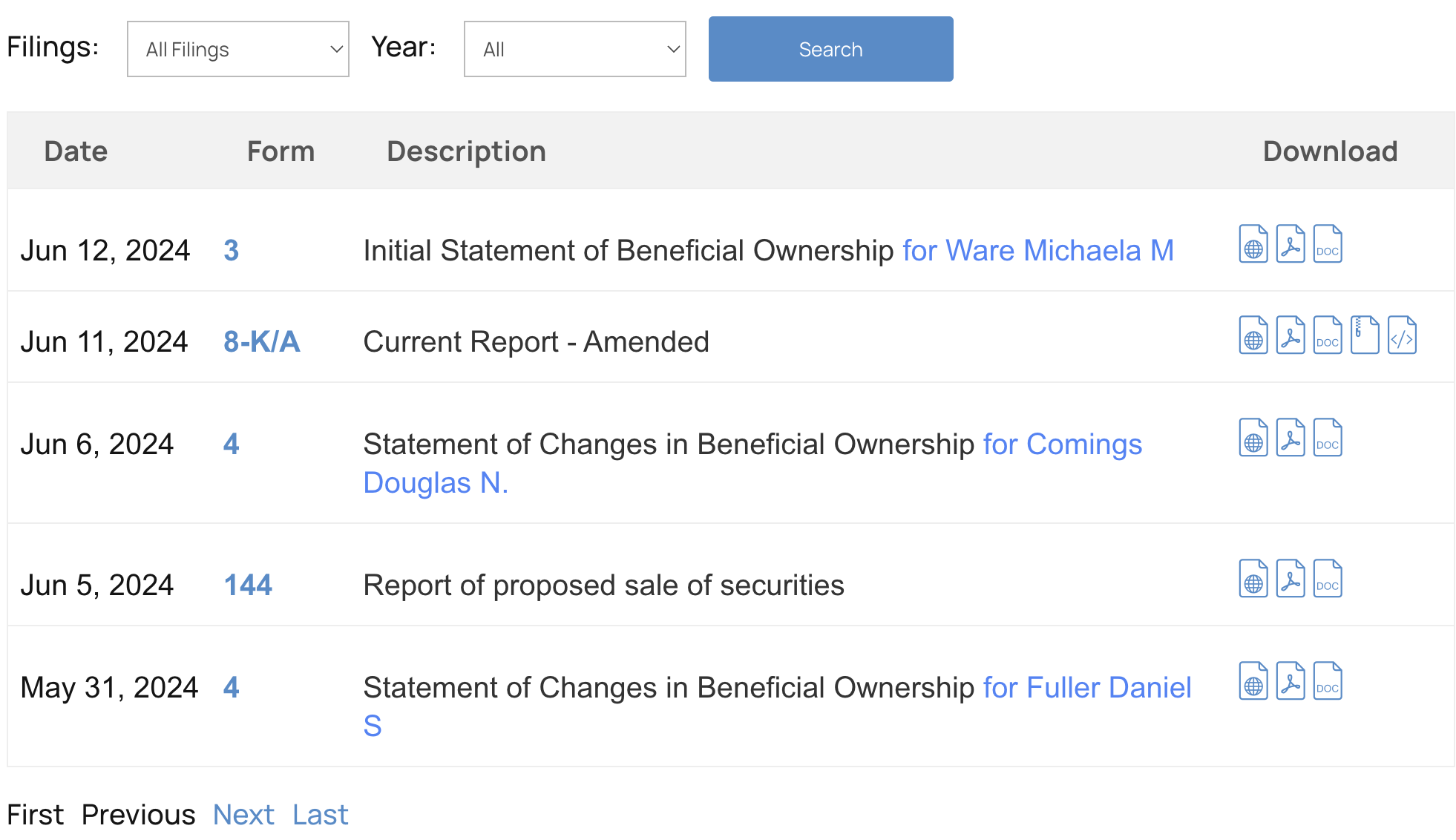Expand the All Filings dropdown
The height and width of the screenshot is (840, 1456).
(238, 49)
